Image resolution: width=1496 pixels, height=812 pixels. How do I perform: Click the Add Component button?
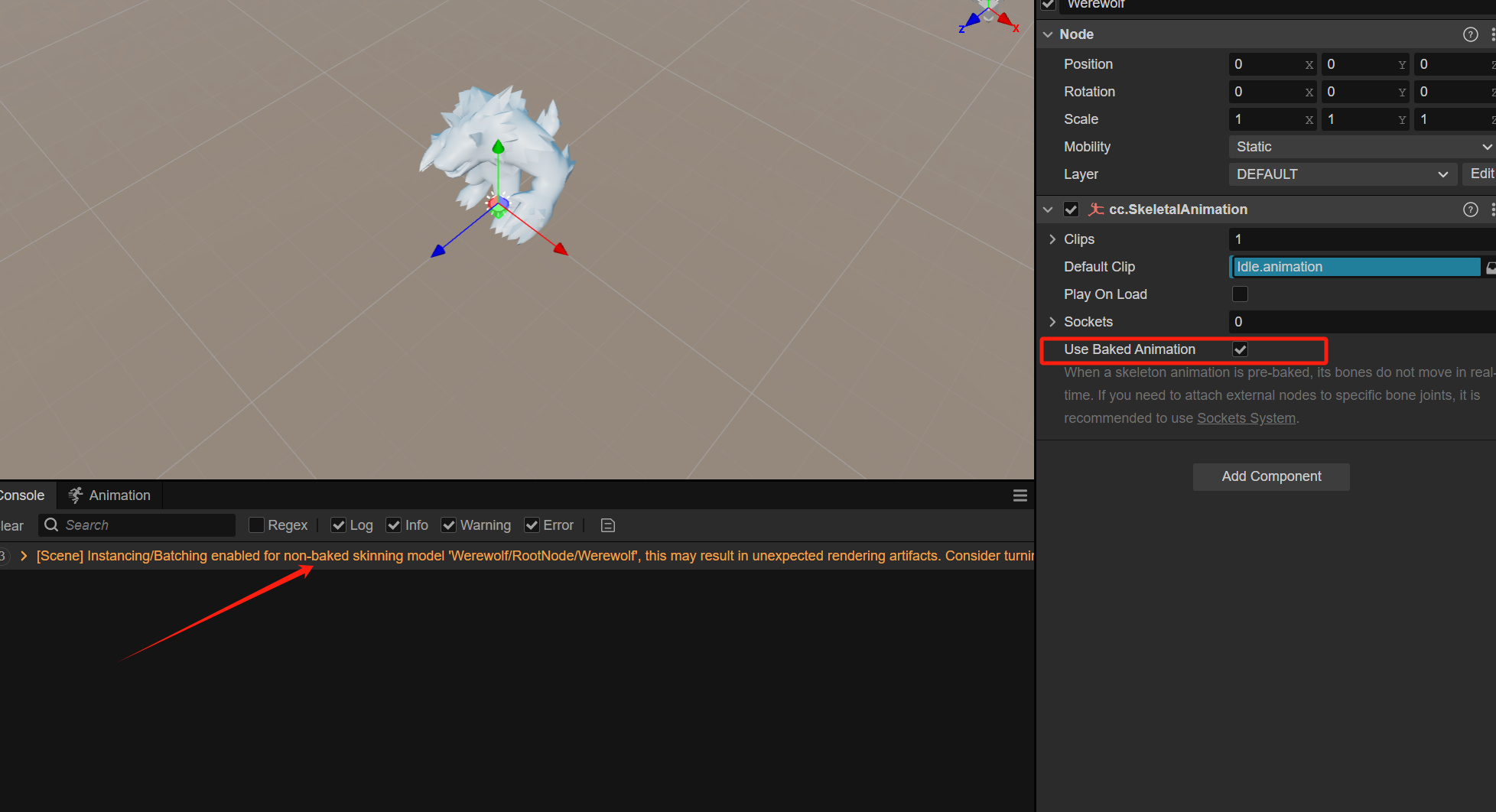pos(1271,476)
